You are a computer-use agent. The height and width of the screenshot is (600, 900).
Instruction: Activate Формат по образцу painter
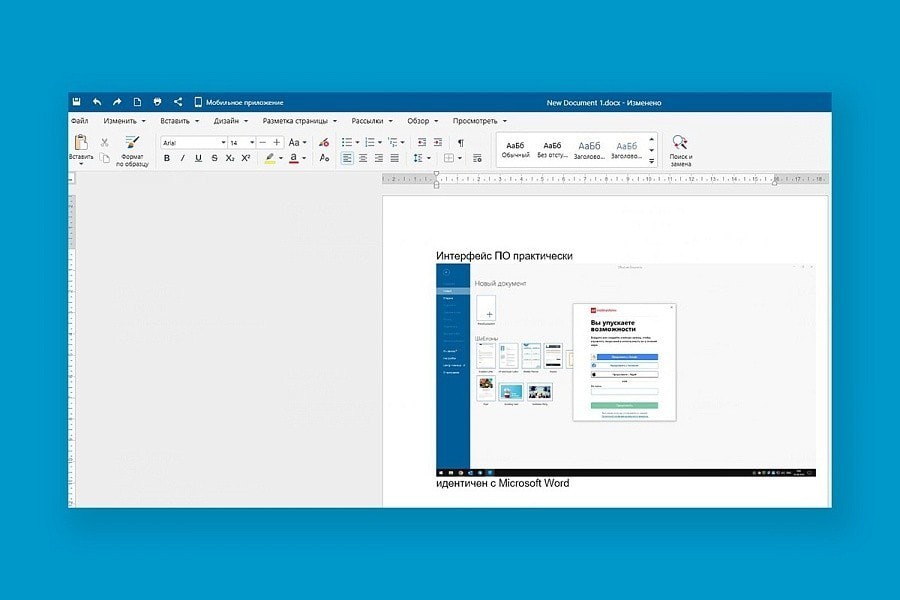coord(132,150)
